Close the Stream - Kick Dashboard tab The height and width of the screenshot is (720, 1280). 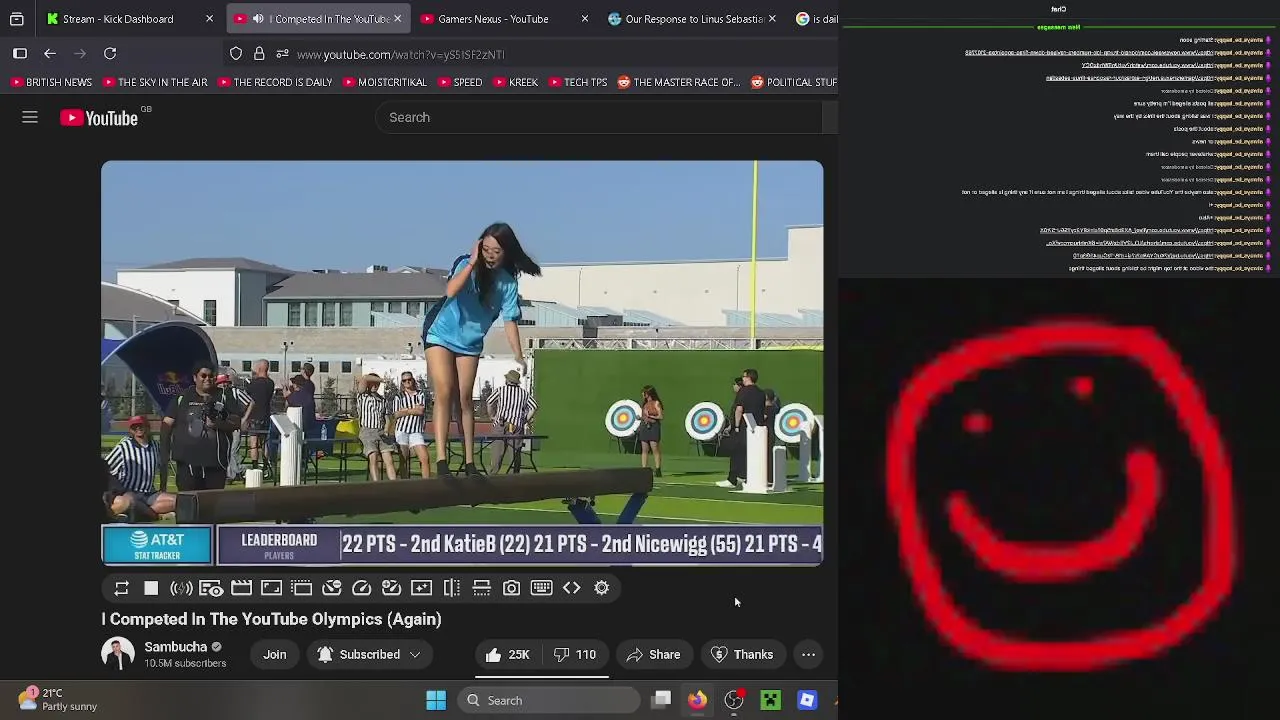209,19
